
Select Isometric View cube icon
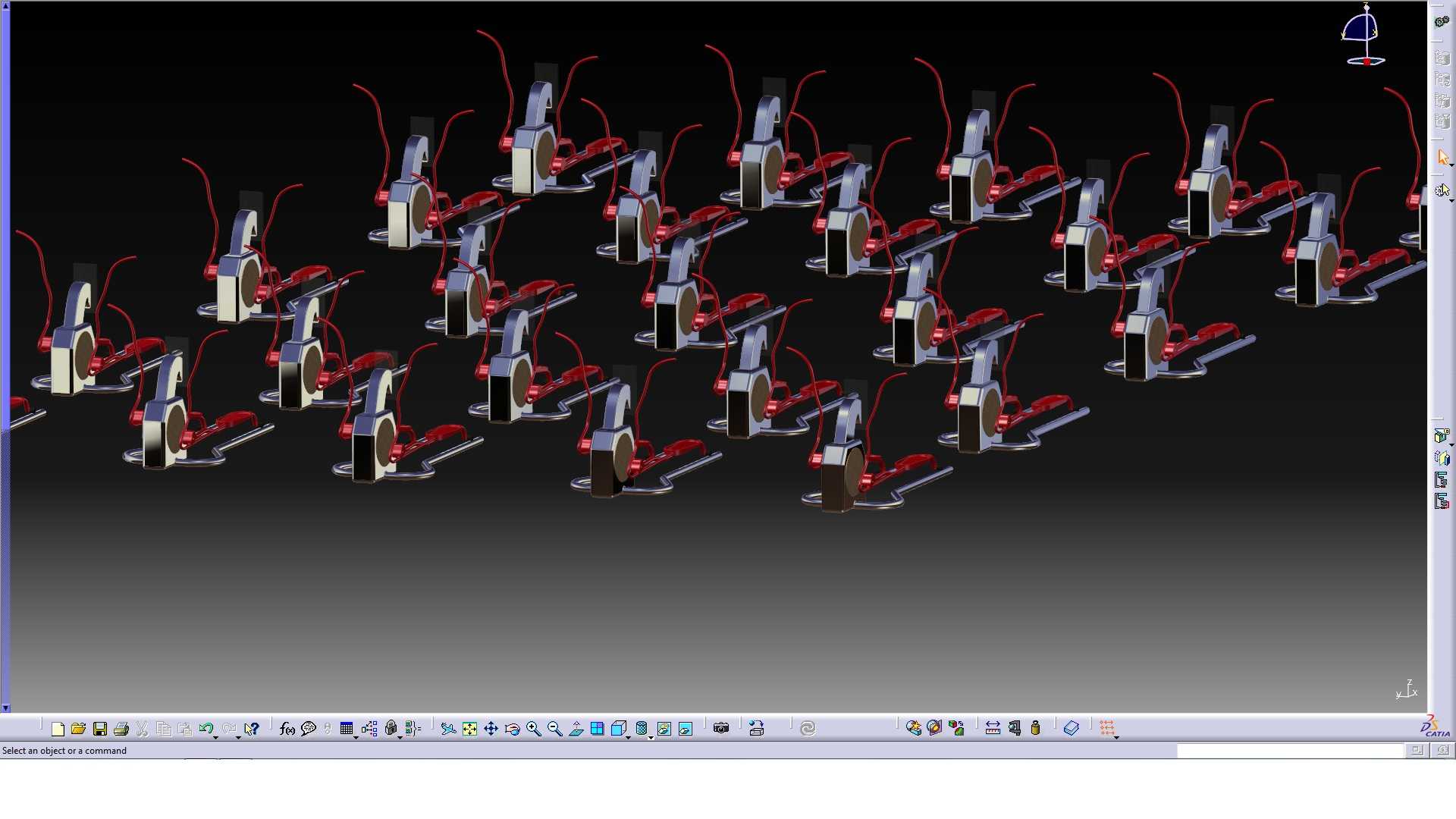click(x=618, y=729)
